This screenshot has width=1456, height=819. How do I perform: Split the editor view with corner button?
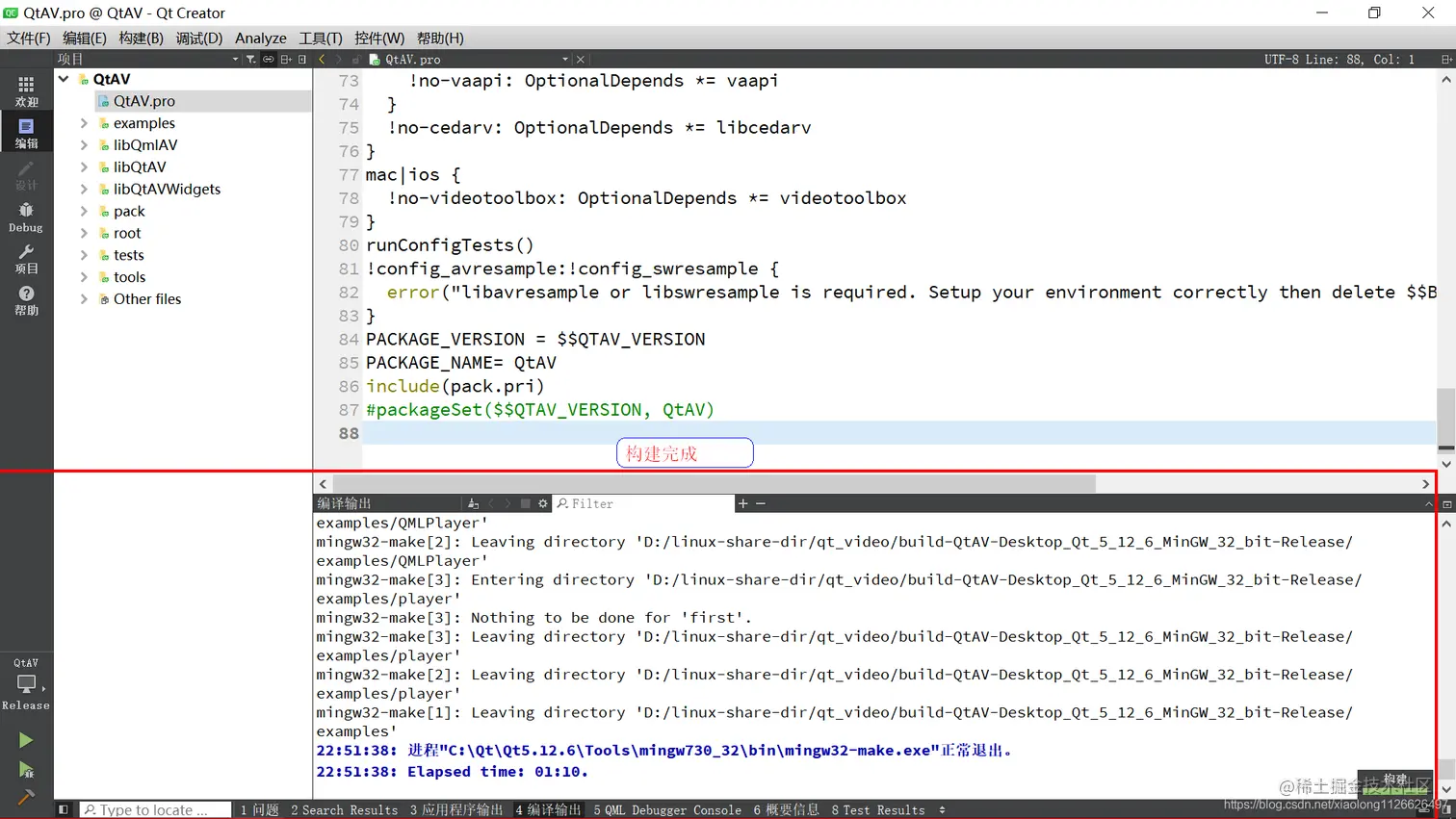[1446, 60]
